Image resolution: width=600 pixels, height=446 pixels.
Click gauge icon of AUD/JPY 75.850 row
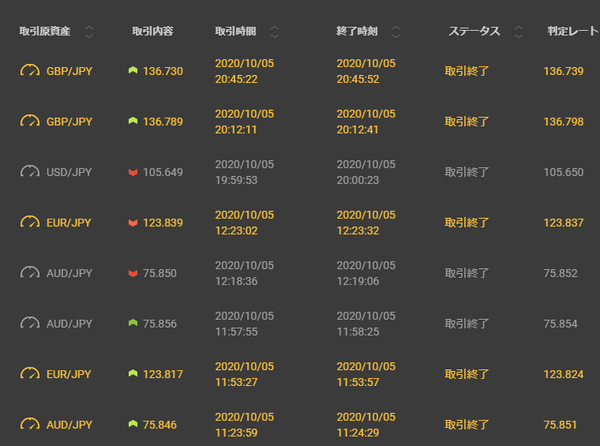click(30, 273)
